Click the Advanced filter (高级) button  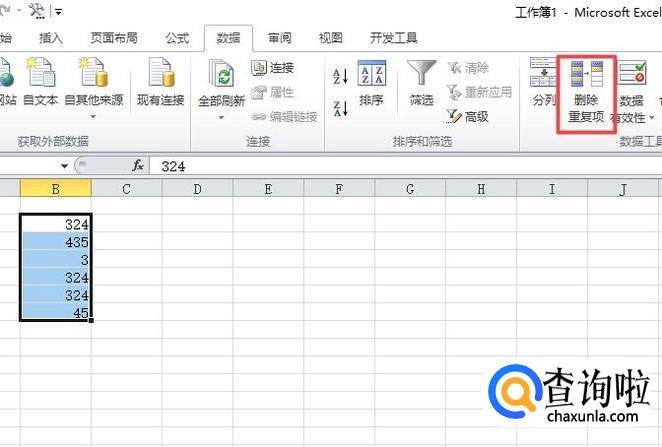(x=467, y=116)
